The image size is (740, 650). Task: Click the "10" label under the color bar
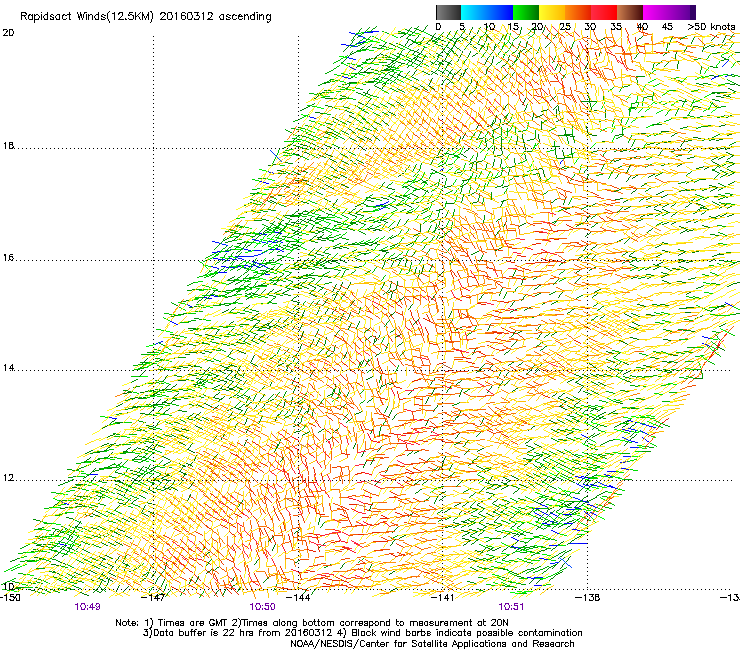point(489,26)
